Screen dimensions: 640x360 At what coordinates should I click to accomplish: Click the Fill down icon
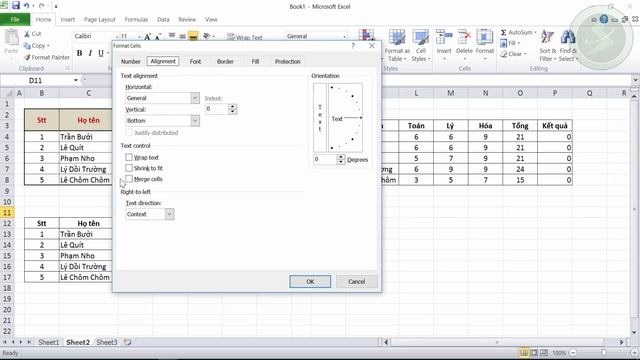pyautogui.click(x=504, y=43)
